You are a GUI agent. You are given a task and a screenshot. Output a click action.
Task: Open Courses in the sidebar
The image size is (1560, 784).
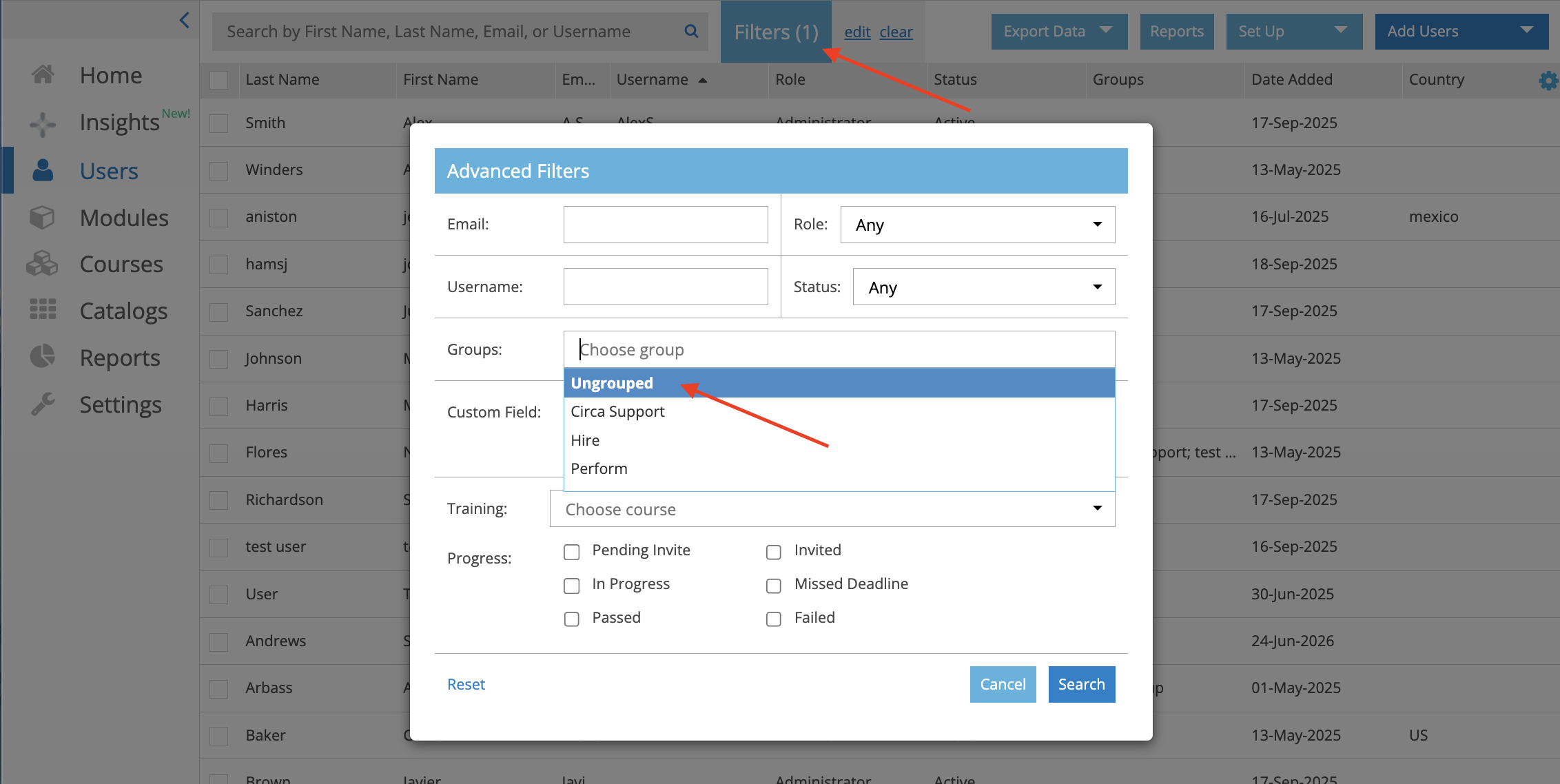(121, 264)
